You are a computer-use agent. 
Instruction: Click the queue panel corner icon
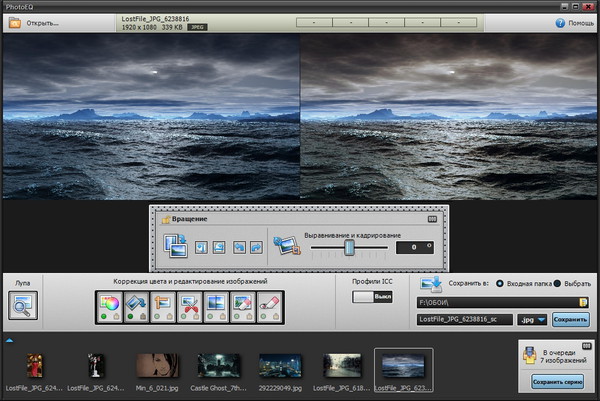click(587, 346)
